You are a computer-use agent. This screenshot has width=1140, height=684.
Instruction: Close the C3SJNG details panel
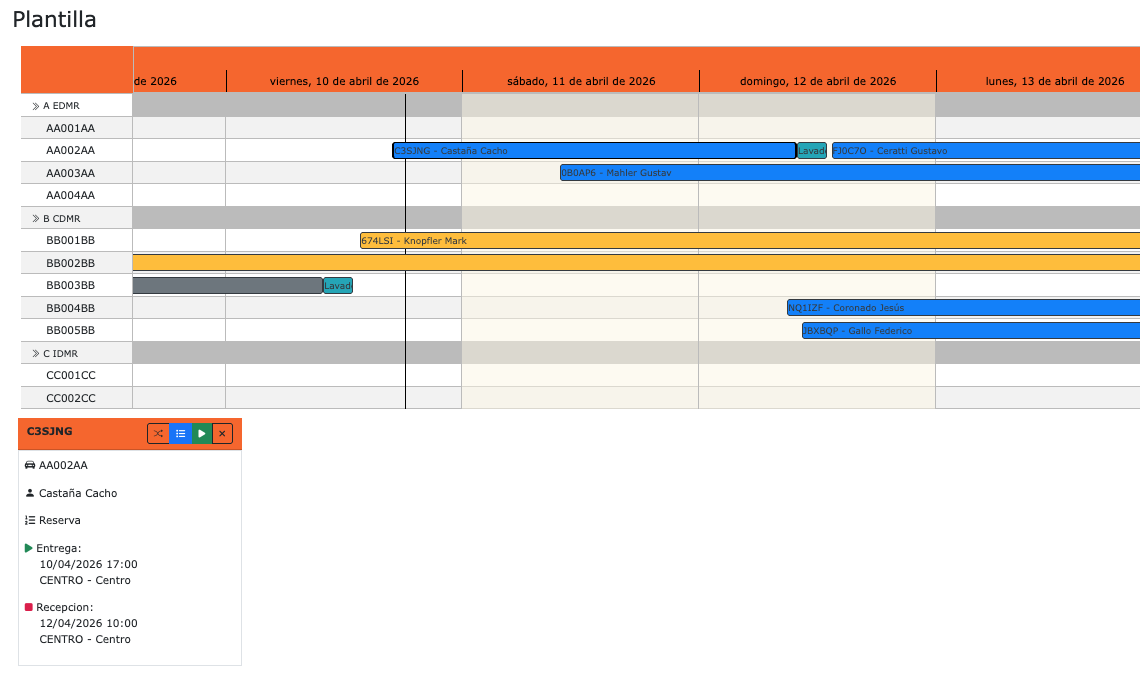[x=222, y=433]
